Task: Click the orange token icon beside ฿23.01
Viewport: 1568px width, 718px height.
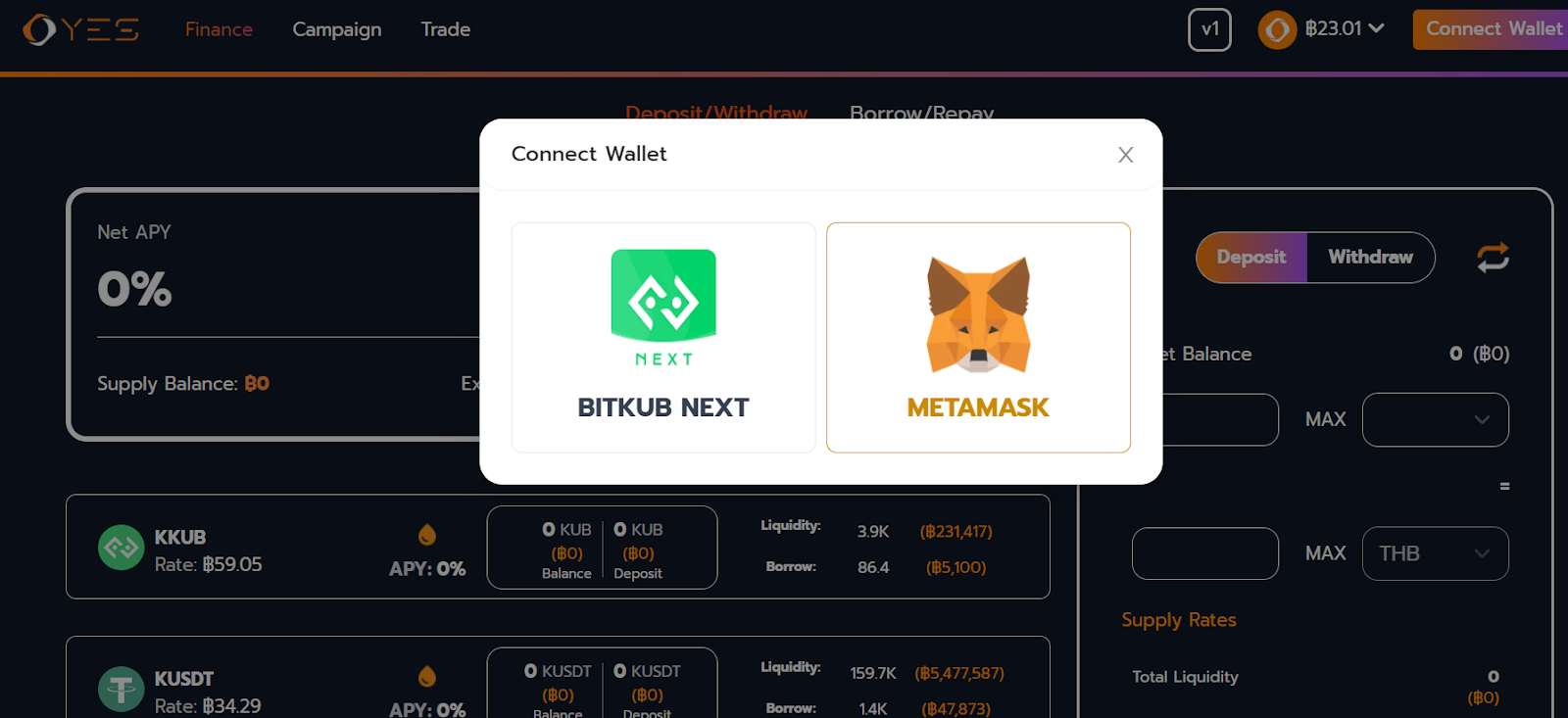Action: coord(1277,30)
